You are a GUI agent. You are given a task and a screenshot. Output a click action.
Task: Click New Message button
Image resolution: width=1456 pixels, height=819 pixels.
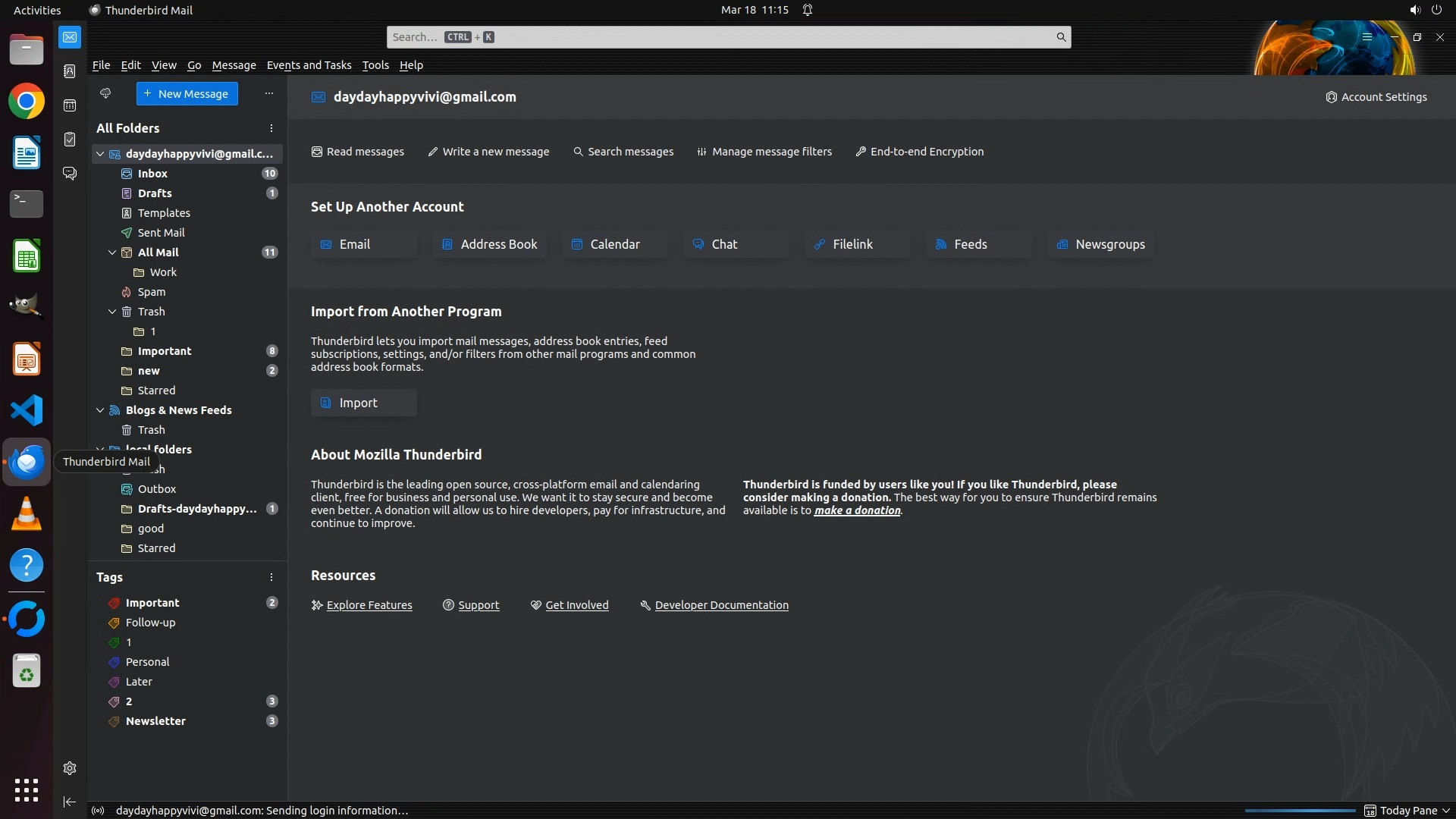[187, 94]
